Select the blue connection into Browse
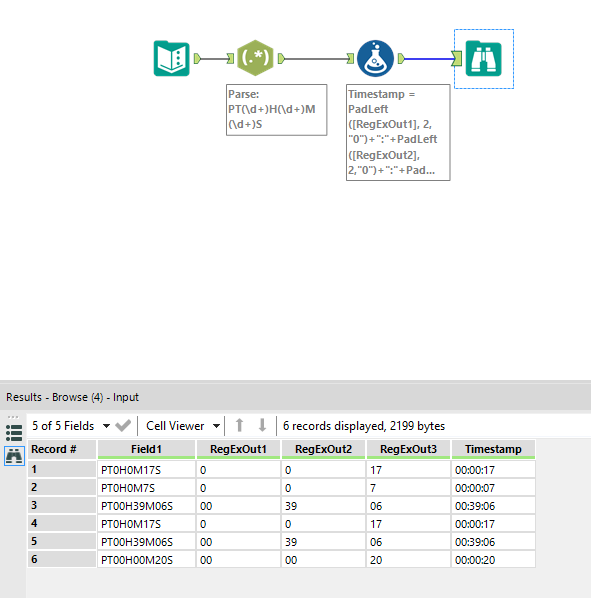 point(429,59)
